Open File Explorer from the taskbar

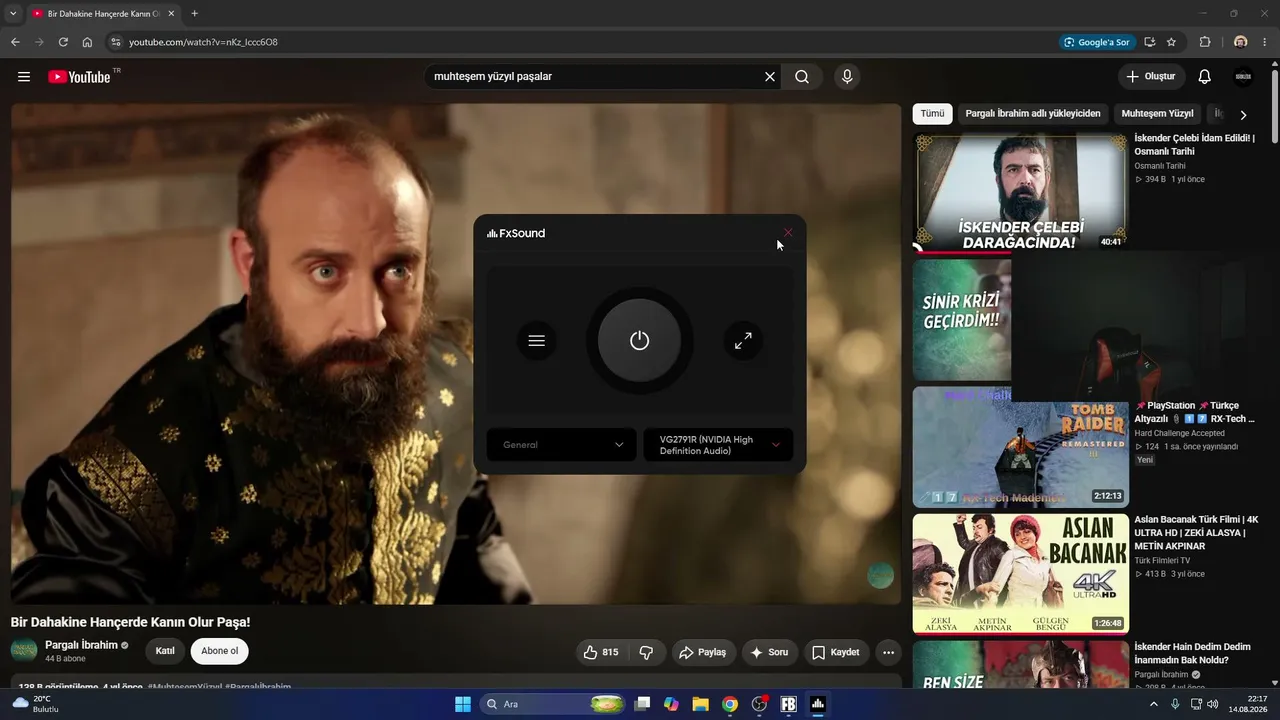point(701,704)
